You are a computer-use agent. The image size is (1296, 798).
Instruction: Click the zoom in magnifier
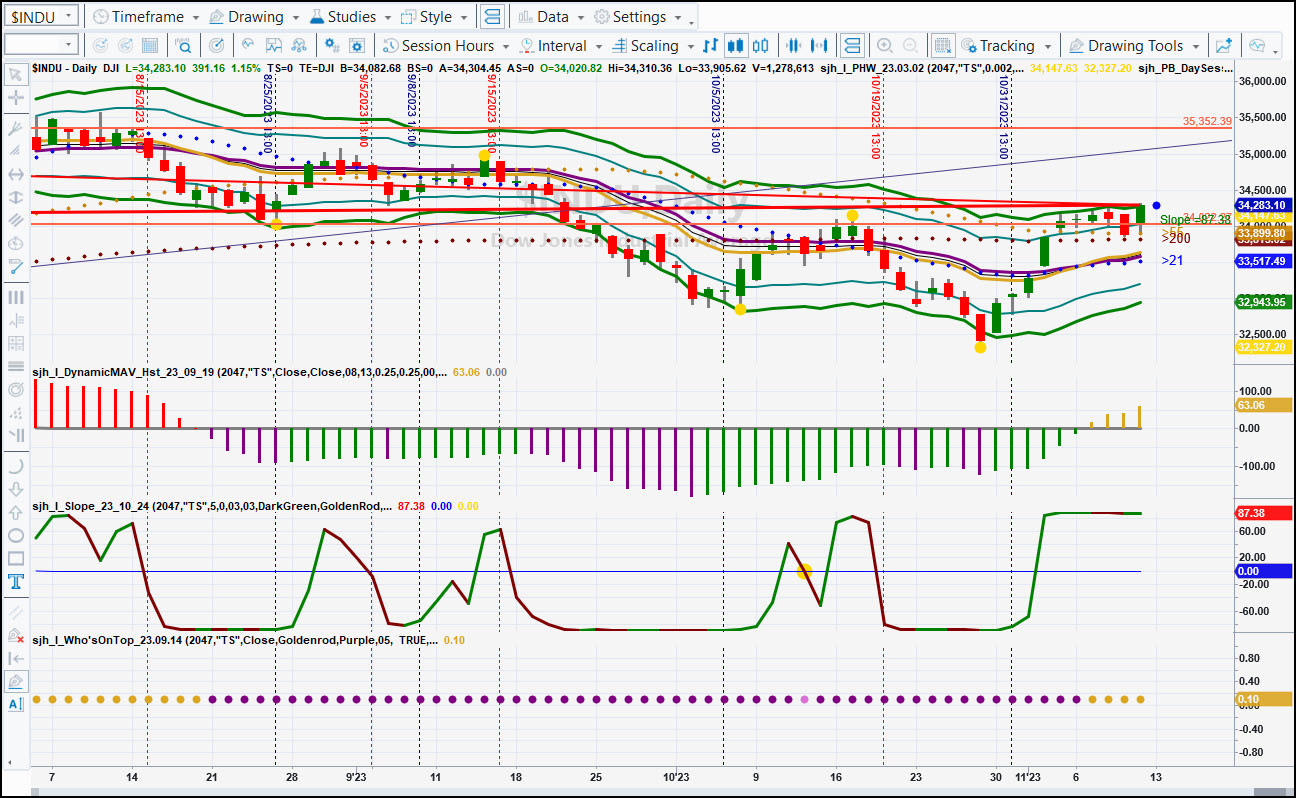click(884, 46)
